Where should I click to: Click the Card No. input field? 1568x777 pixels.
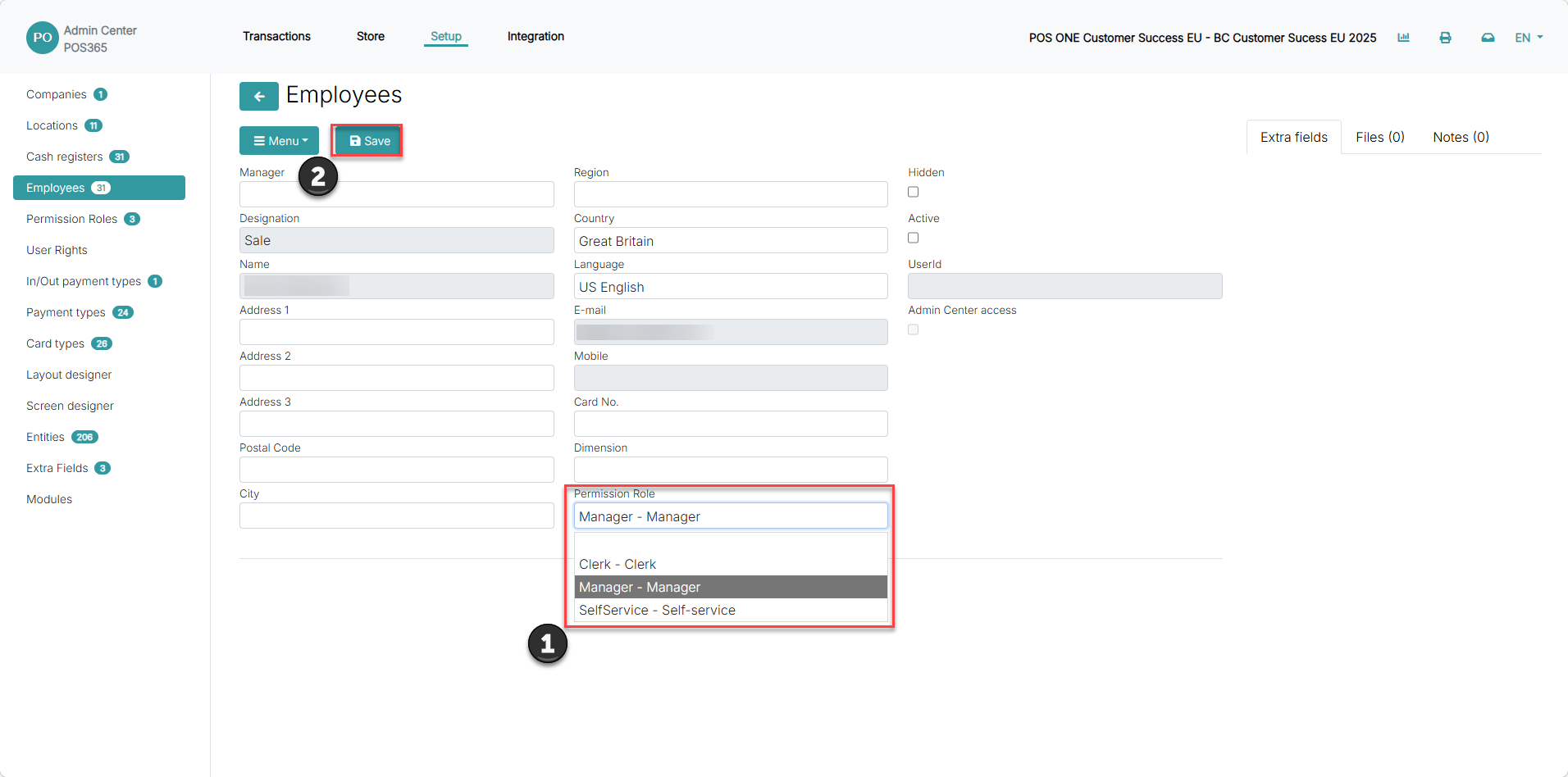731,424
